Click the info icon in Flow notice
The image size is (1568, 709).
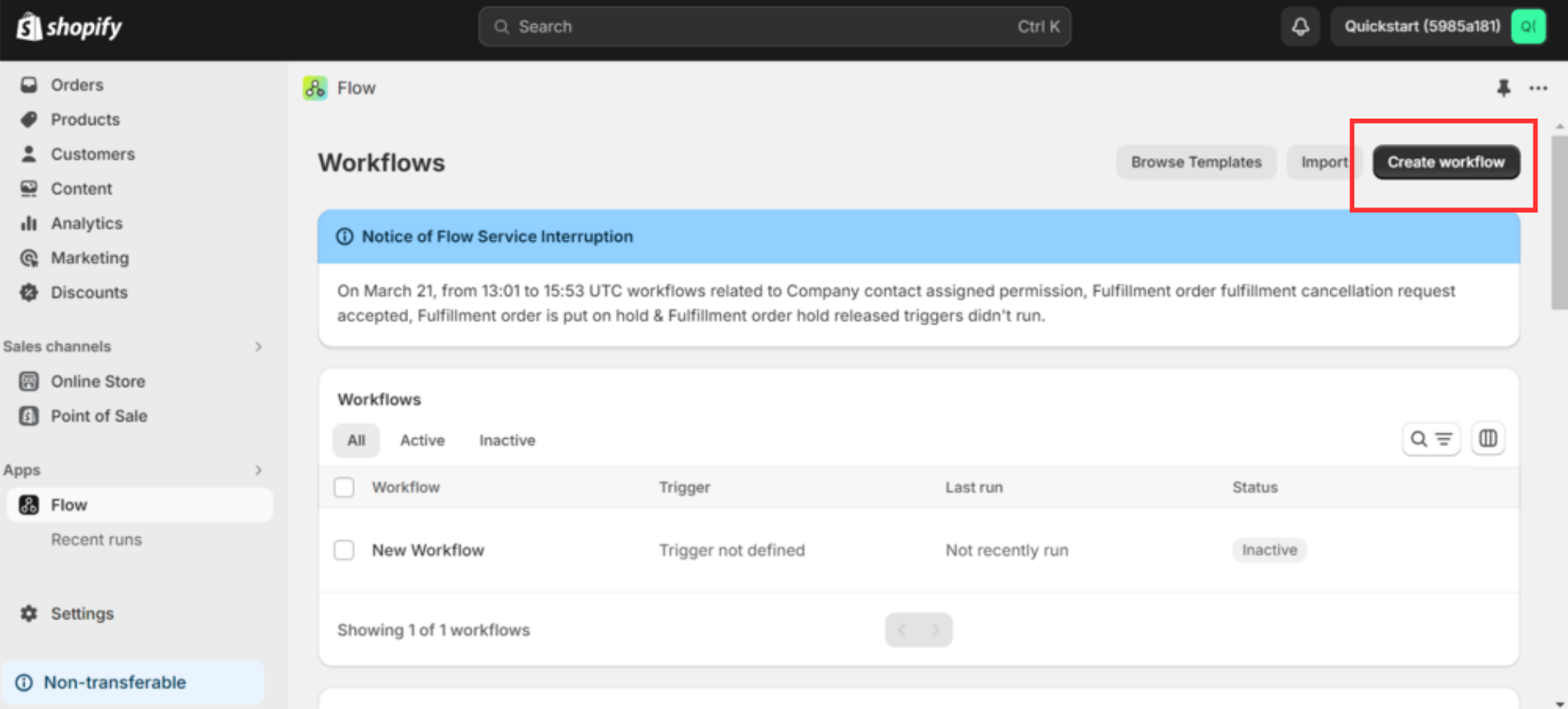coord(345,236)
